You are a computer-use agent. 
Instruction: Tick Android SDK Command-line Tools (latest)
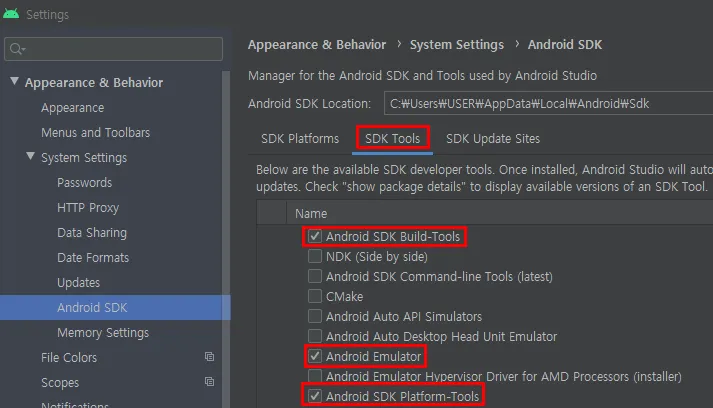[315, 277]
